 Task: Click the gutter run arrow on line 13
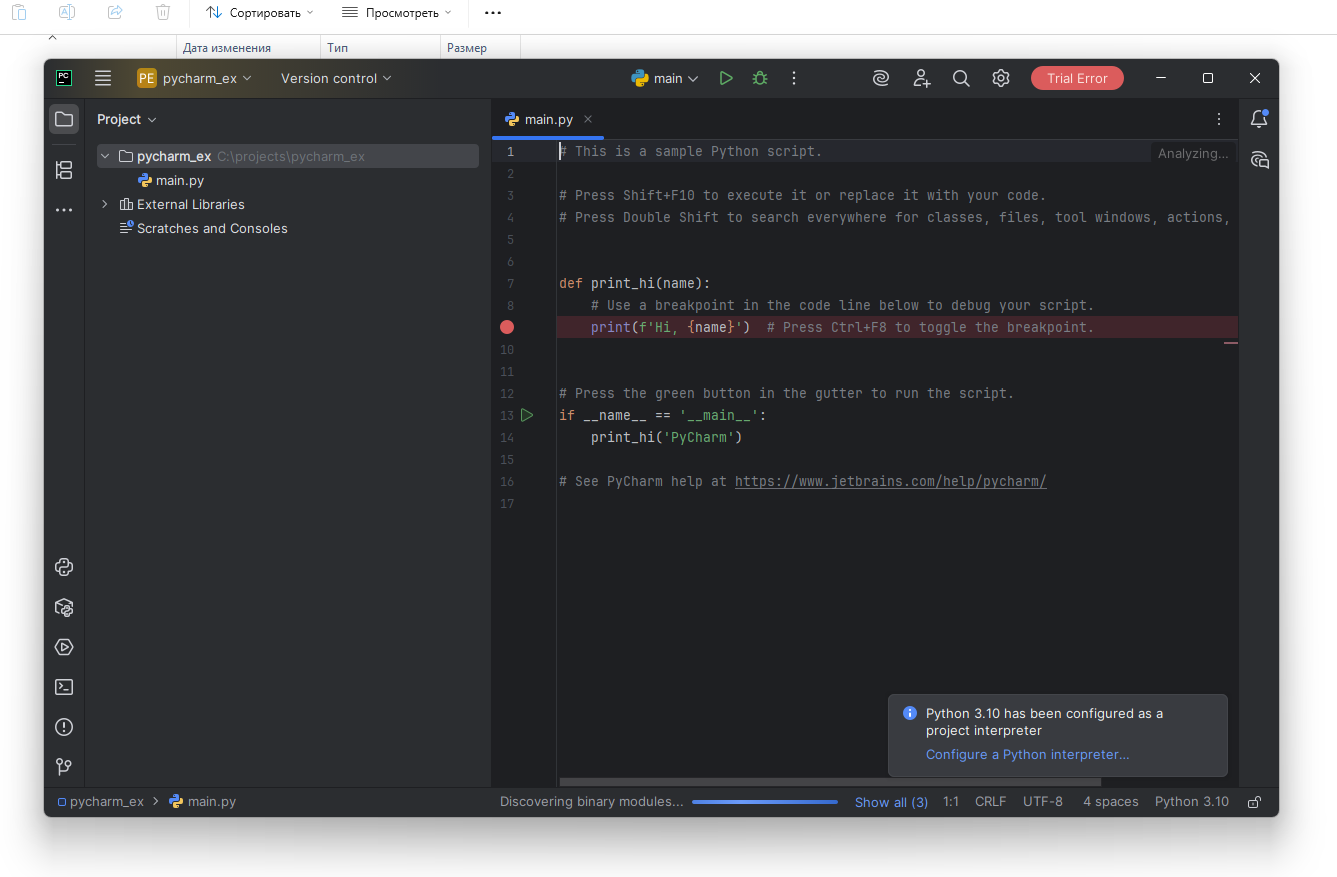pos(527,415)
